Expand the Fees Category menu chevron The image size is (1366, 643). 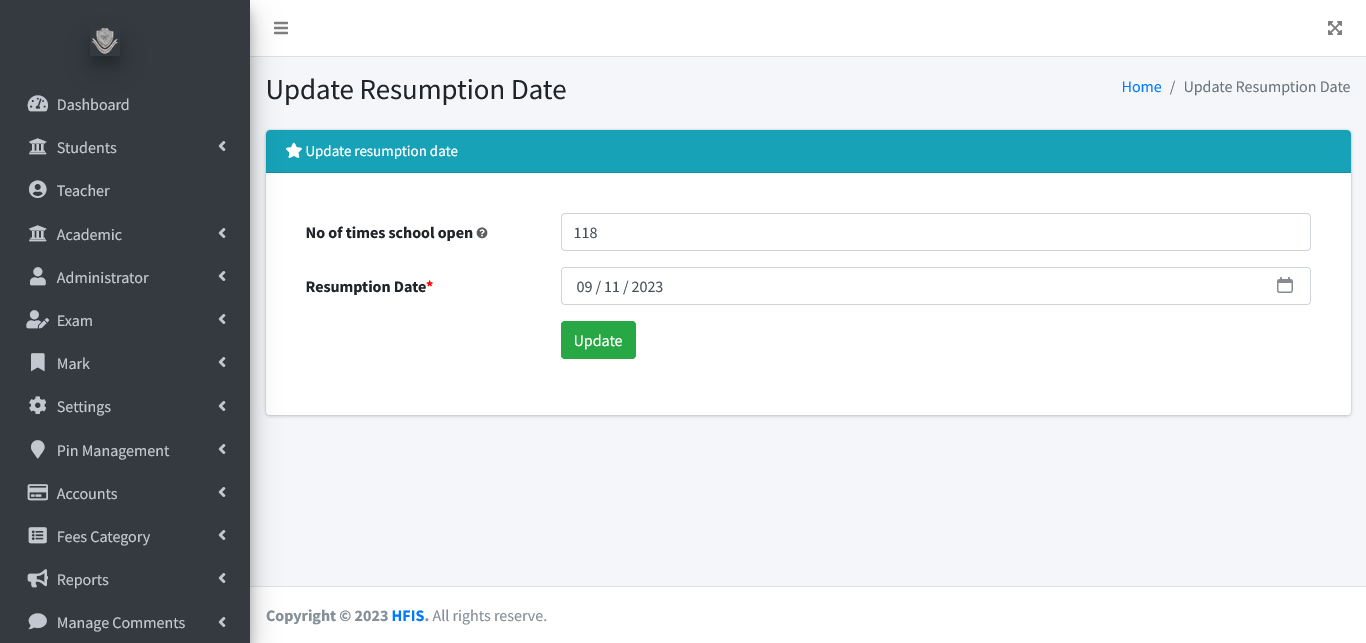222,535
